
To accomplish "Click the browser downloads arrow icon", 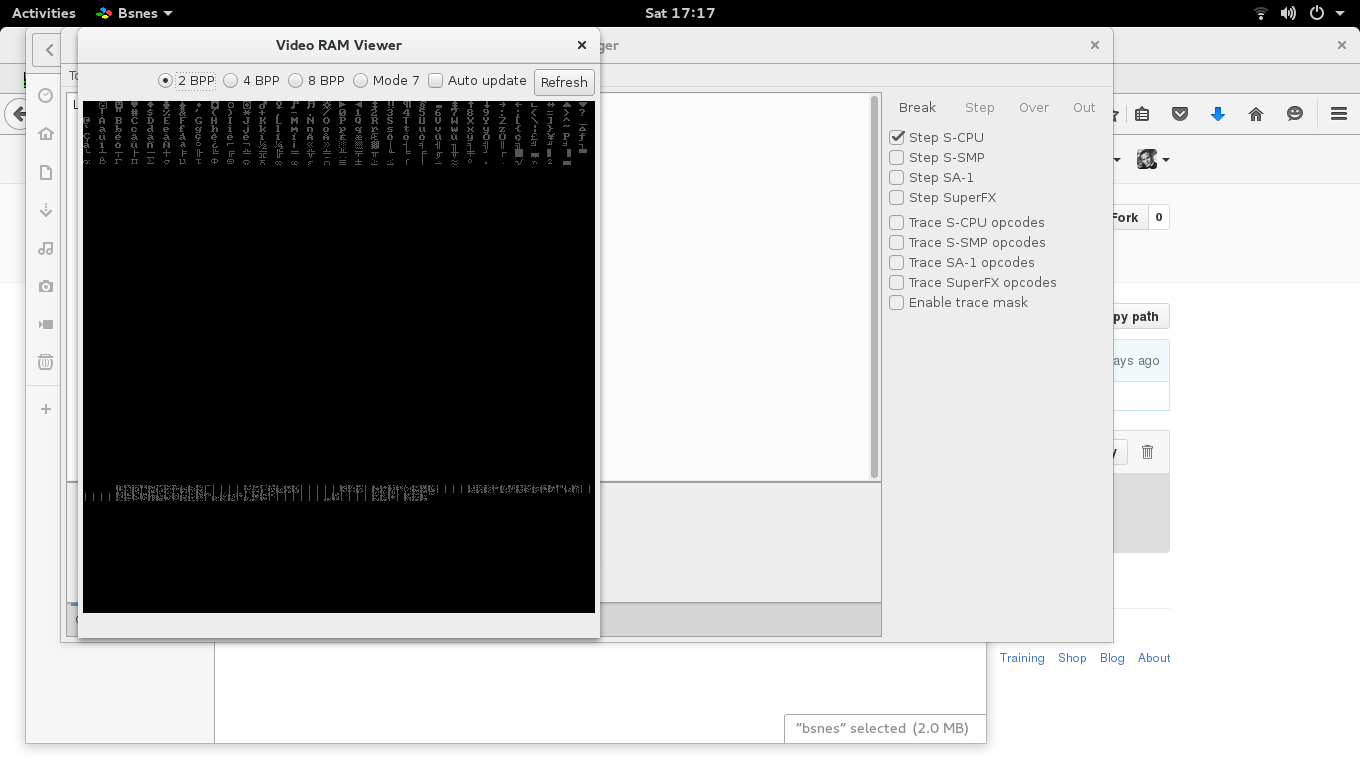I will [1218, 114].
